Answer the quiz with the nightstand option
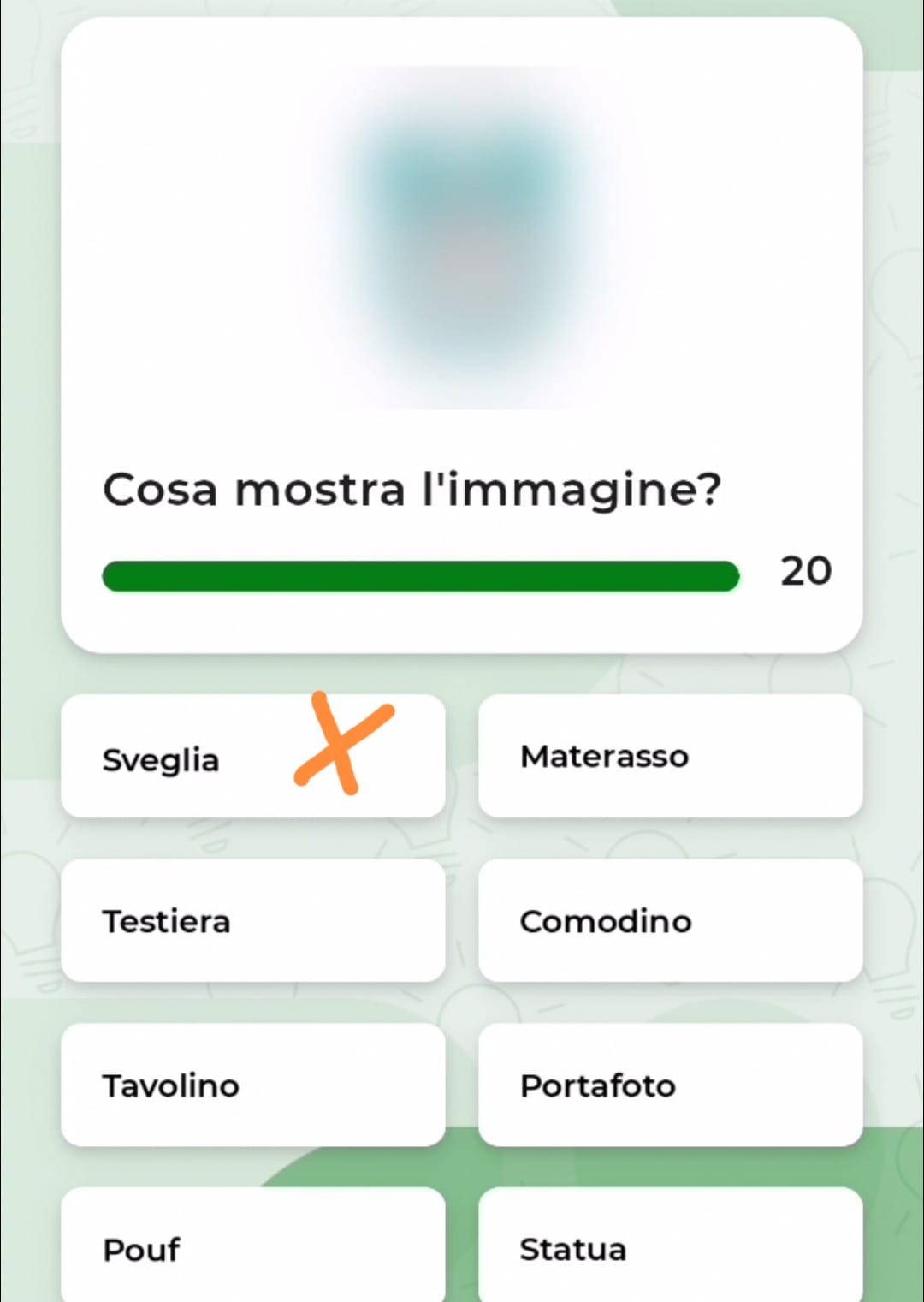Screen dimensions: 924x1302 670,920
